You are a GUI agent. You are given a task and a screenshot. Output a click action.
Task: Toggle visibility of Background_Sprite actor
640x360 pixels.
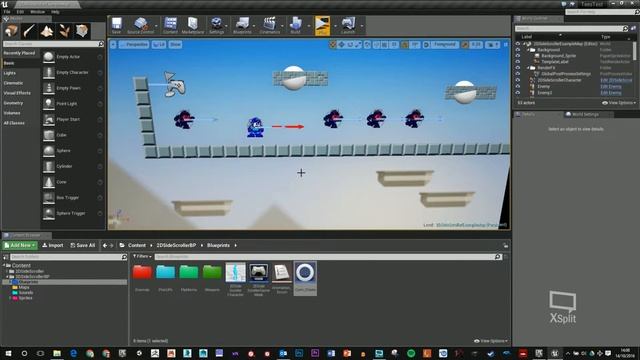518,56
